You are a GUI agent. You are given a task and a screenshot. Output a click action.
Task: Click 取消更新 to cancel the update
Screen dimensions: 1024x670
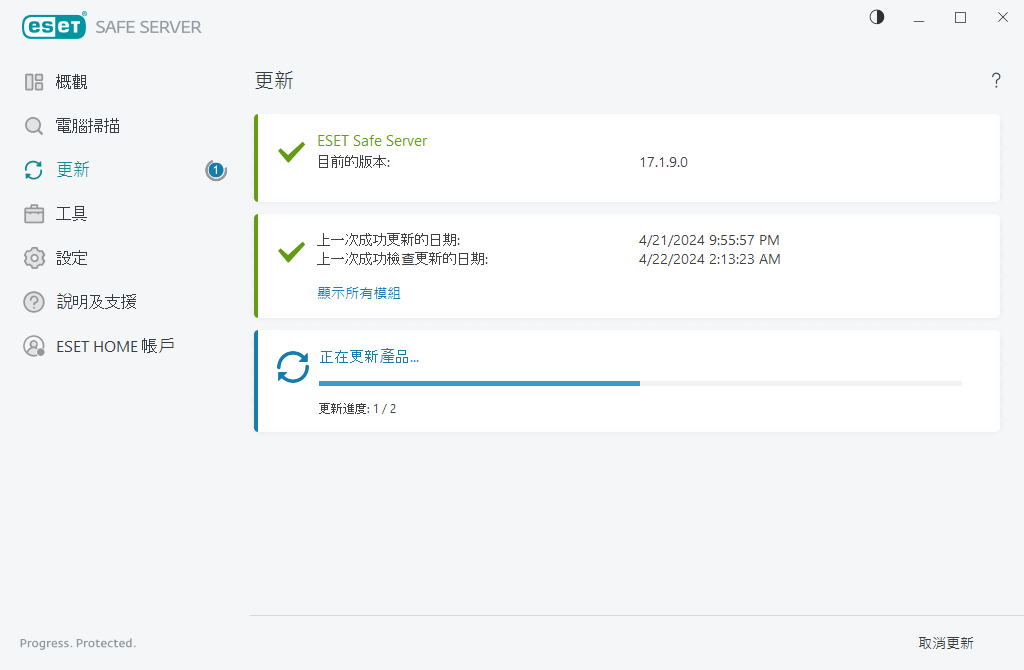944,644
